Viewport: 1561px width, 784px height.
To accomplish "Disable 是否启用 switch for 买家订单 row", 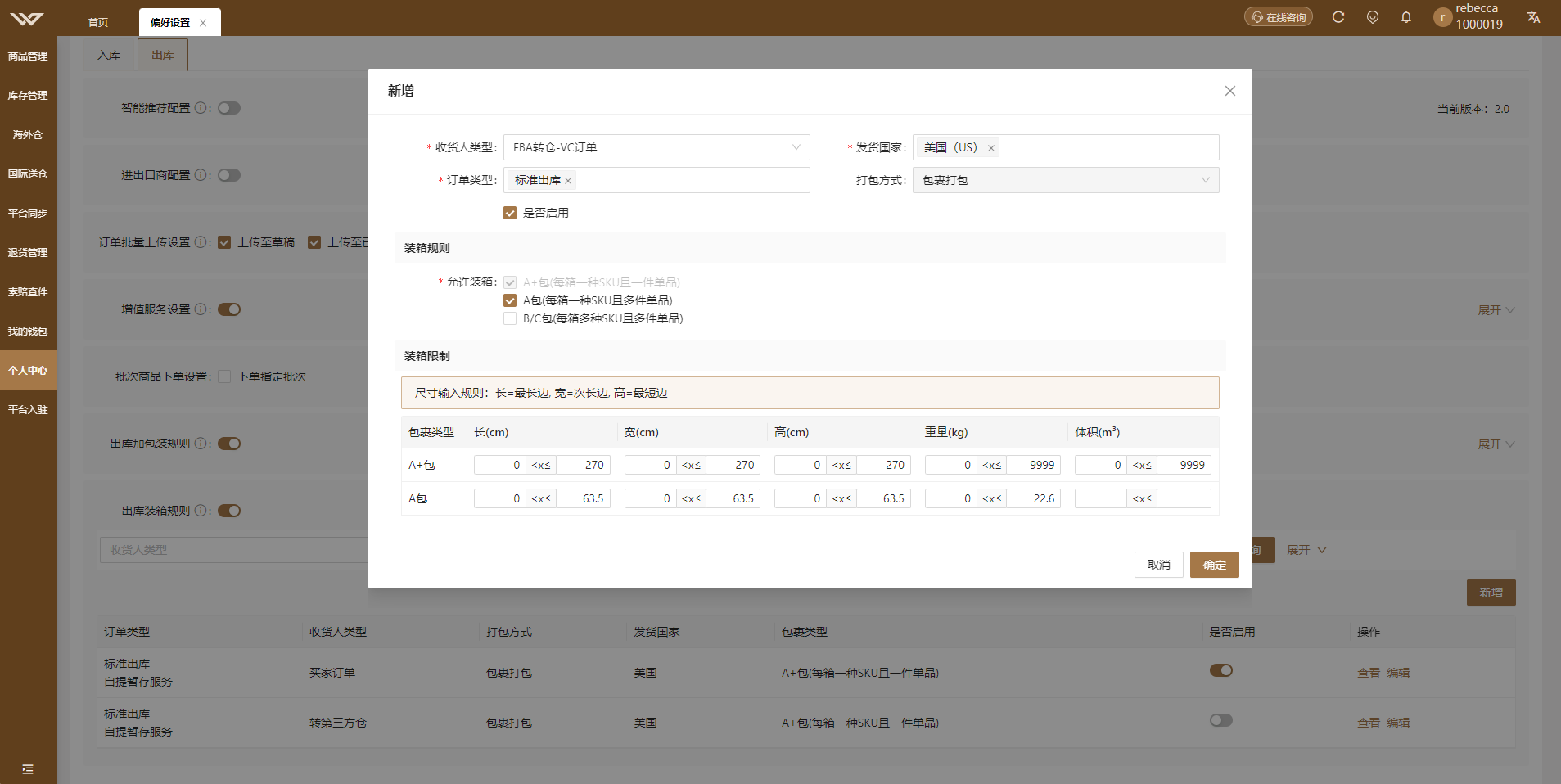I will pyautogui.click(x=1221, y=670).
